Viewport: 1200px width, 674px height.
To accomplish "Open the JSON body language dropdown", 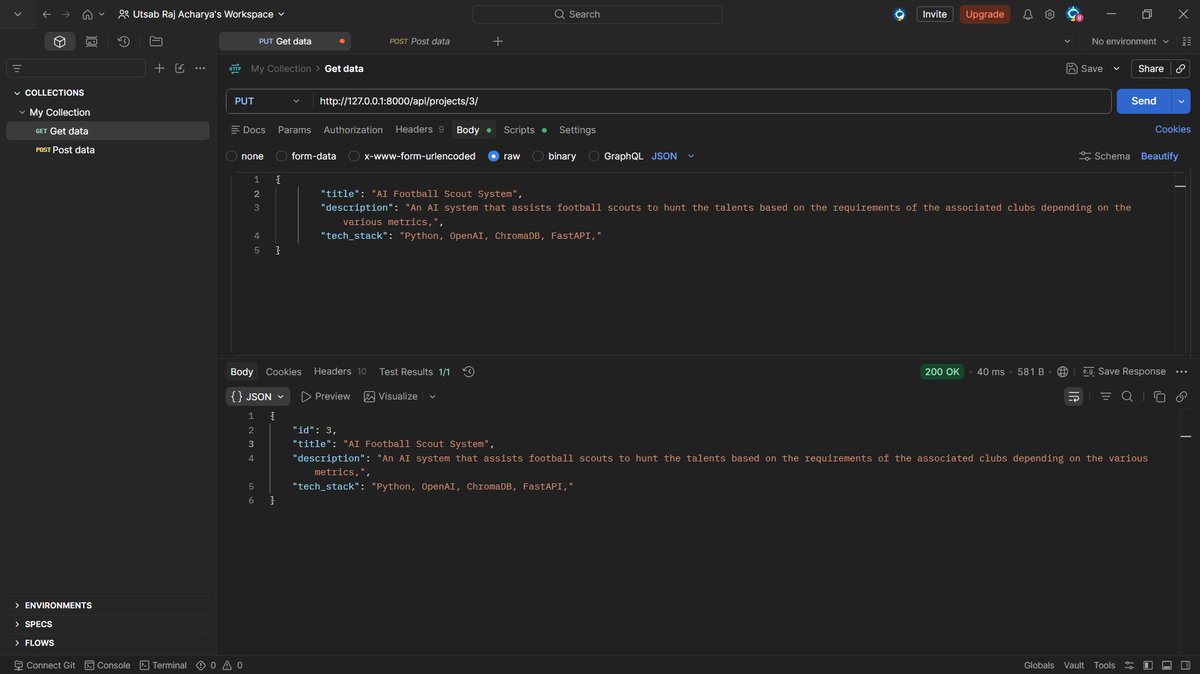I will [x=673, y=156].
